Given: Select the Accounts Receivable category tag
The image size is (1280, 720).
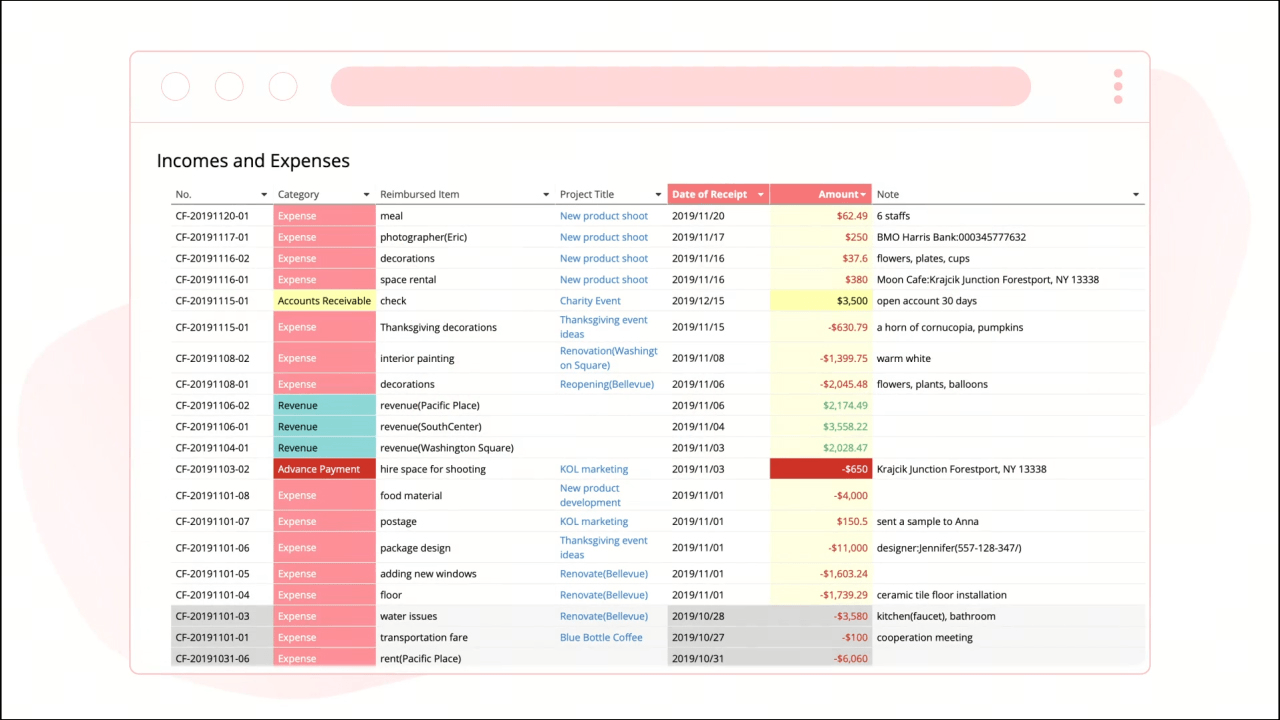Looking at the screenshot, I should pyautogui.click(x=324, y=301).
